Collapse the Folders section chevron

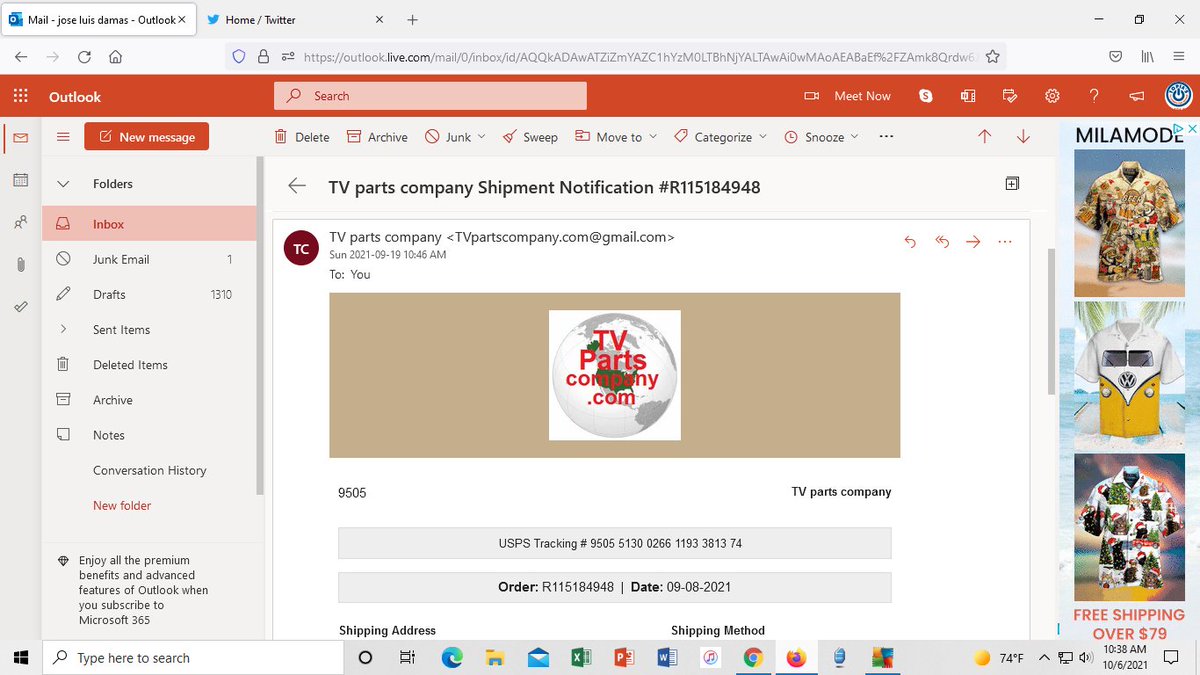click(63, 184)
